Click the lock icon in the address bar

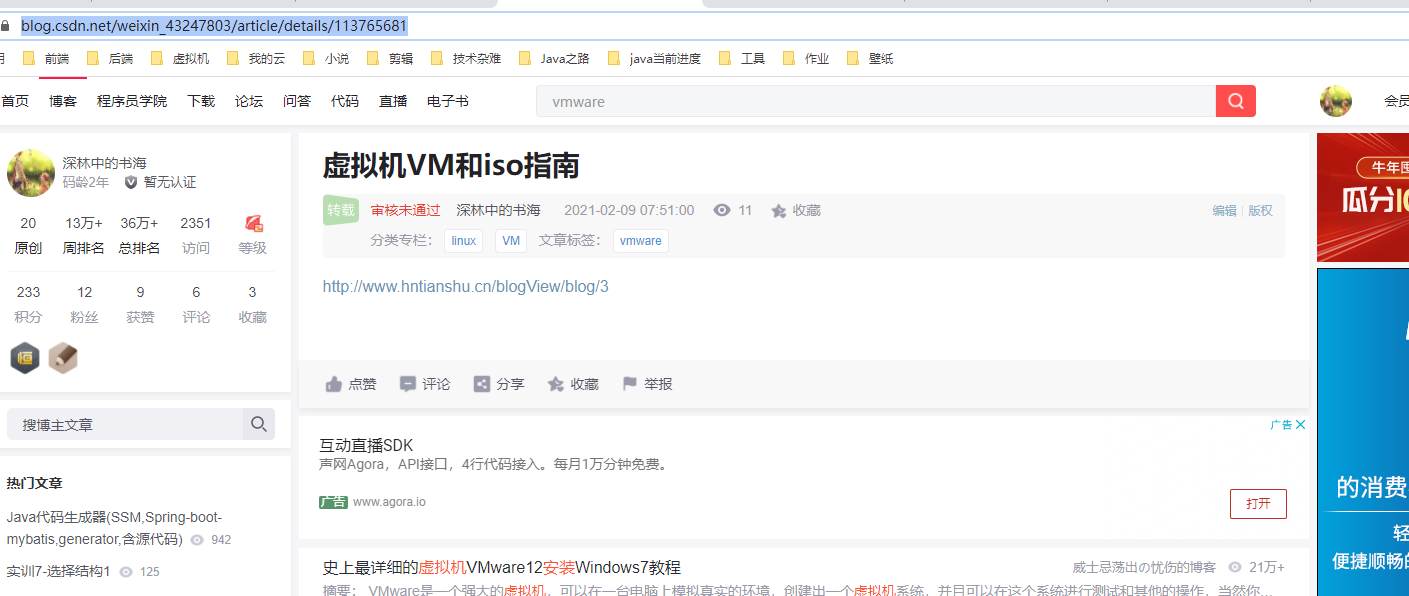tap(4, 26)
